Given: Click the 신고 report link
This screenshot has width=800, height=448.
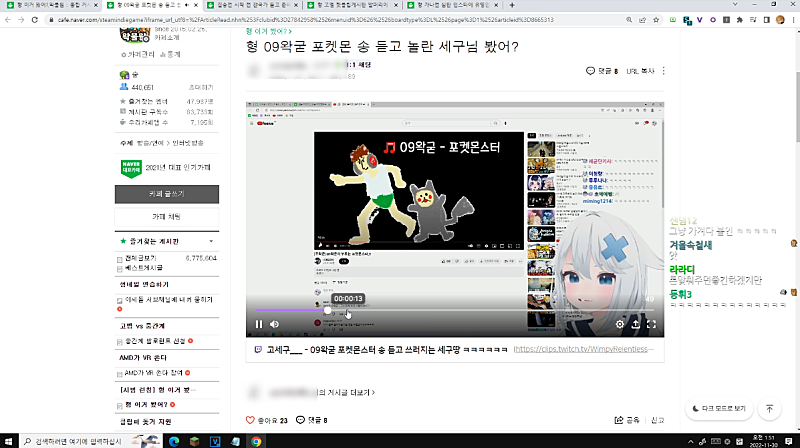Looking at the screenshot, I should pyautogui.click(x=658, y=420).
